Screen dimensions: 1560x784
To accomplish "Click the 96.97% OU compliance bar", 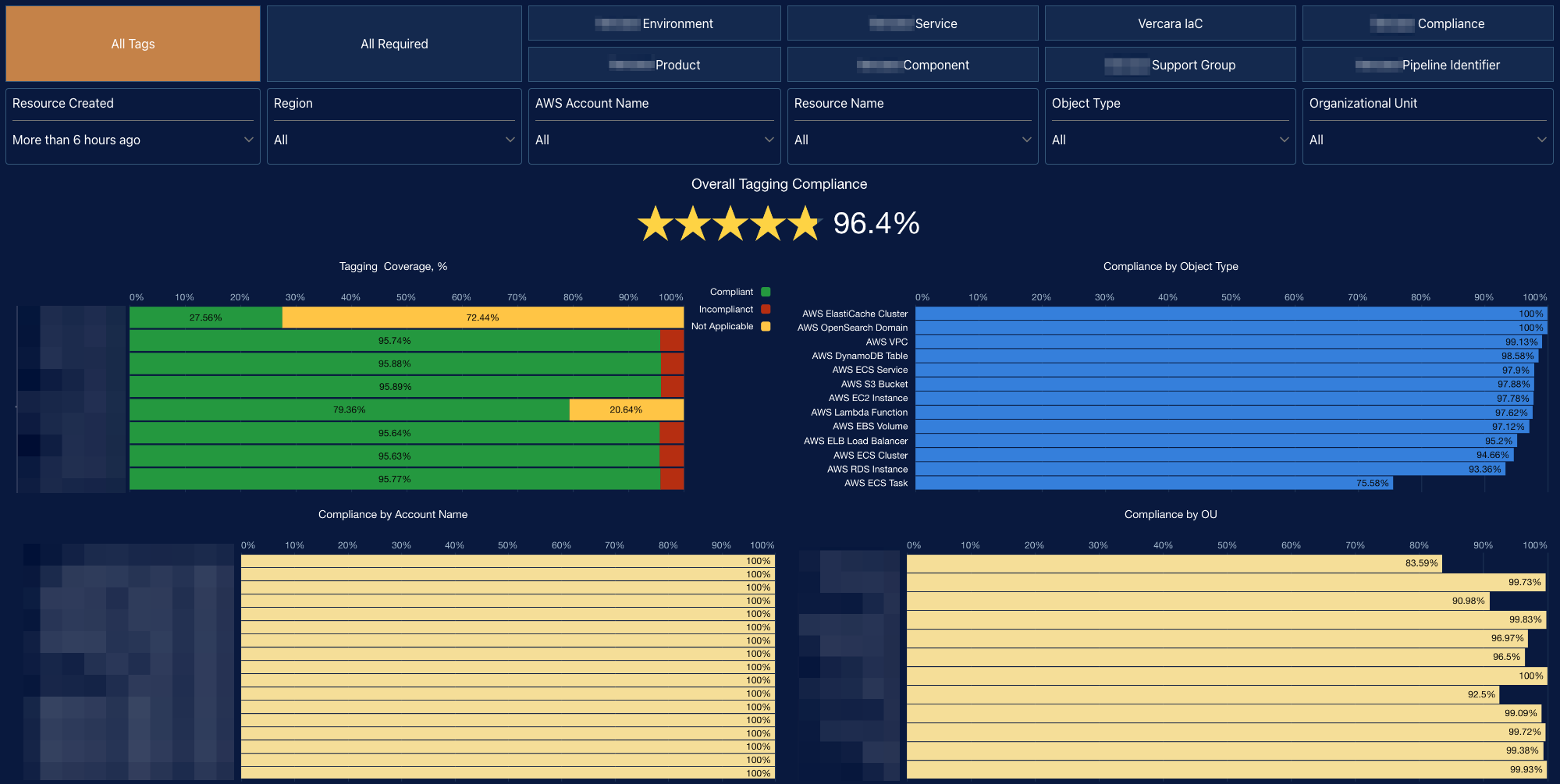I will 1217,638.
